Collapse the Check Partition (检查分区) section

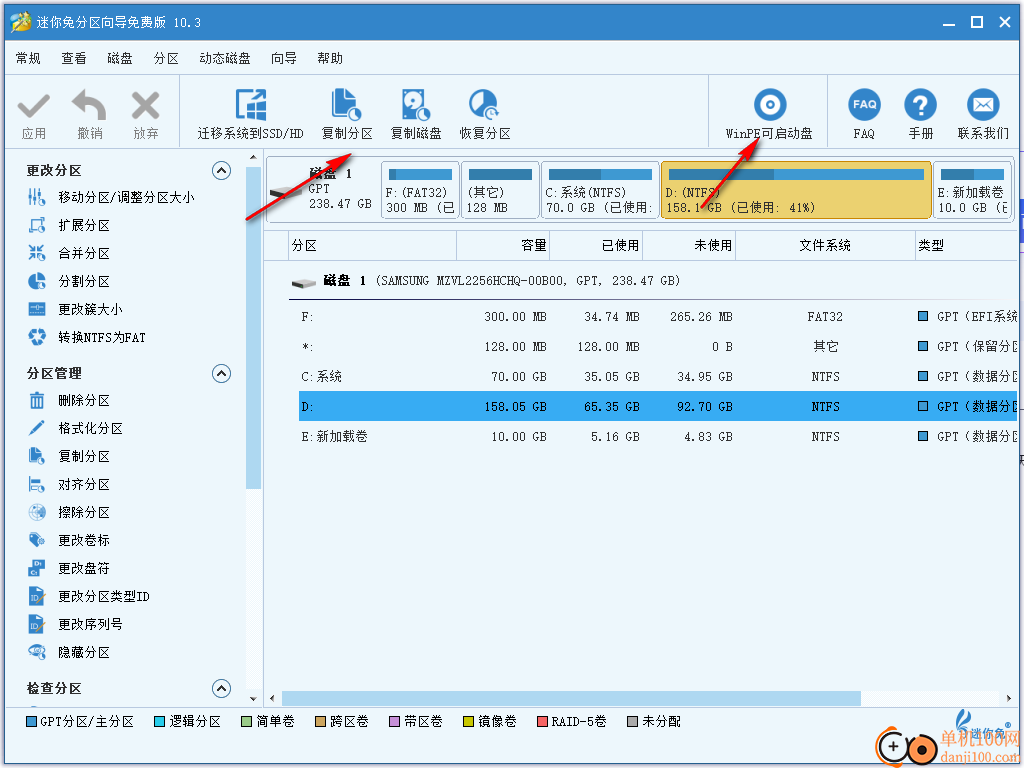[x=221, y=688]
